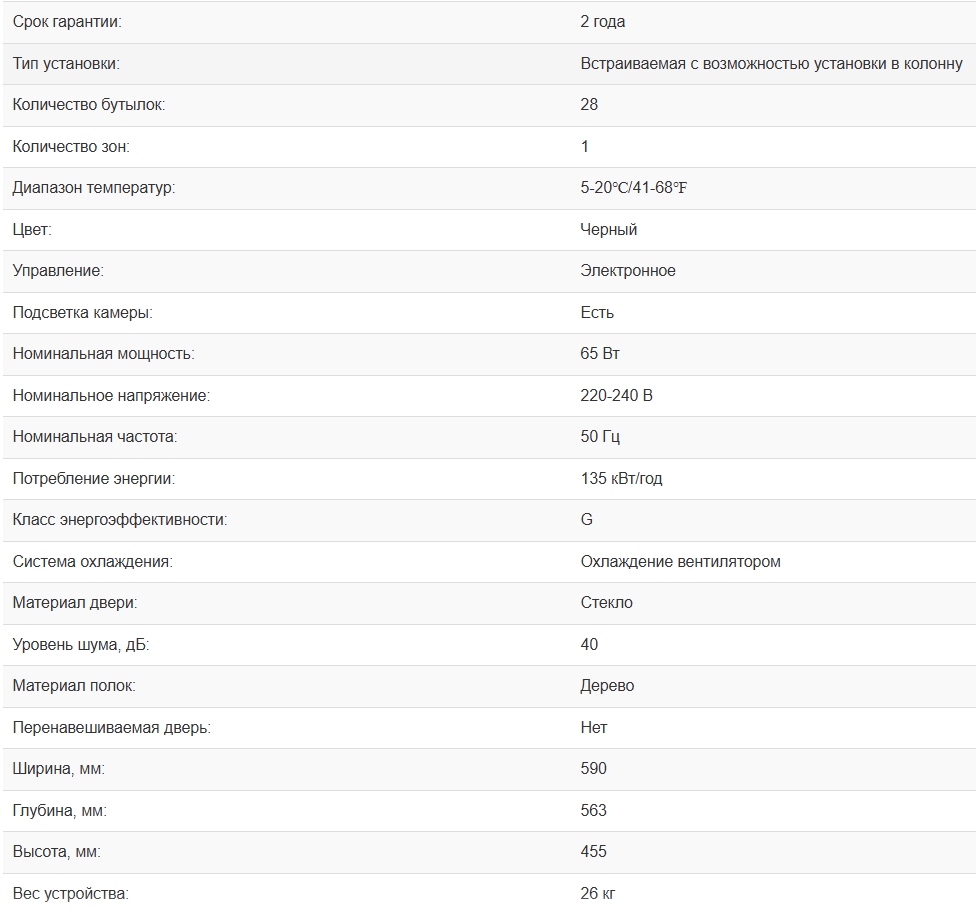This screenshot has width=976, height=922.
Task: Click the device weight value "26 кг"
Action: pos(598,893)
